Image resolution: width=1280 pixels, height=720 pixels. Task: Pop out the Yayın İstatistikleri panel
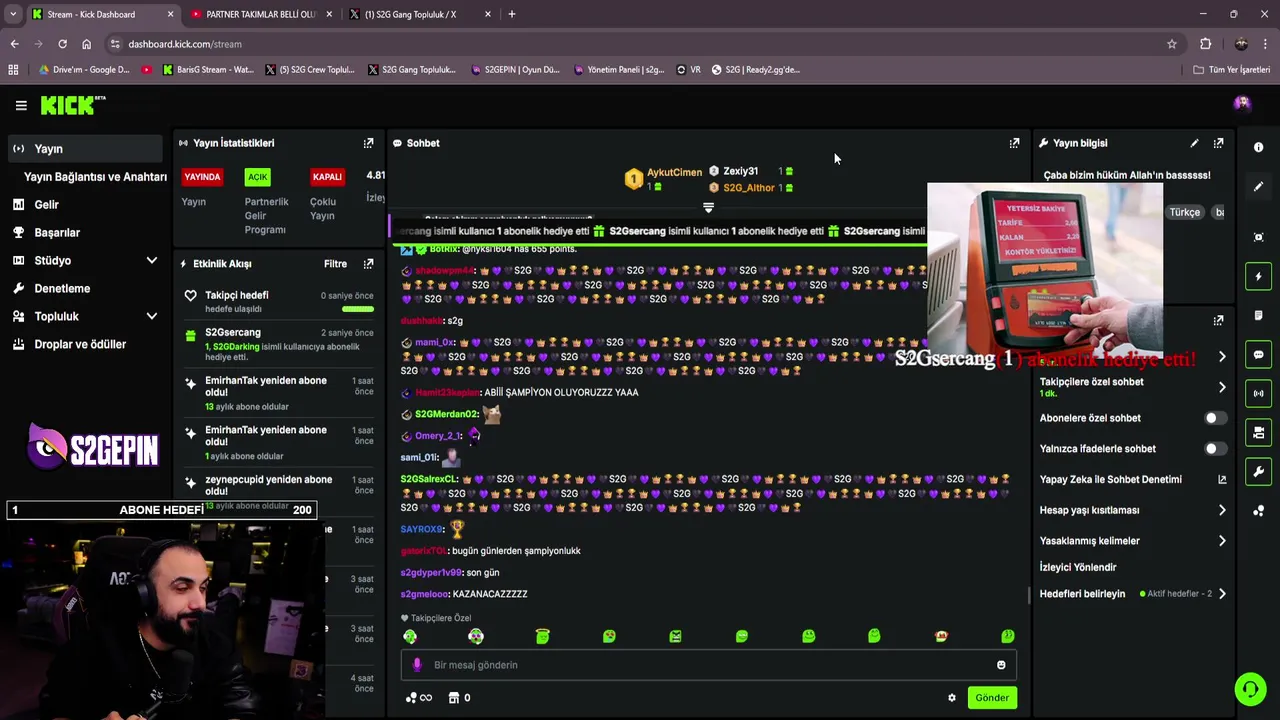pos(368,143)
